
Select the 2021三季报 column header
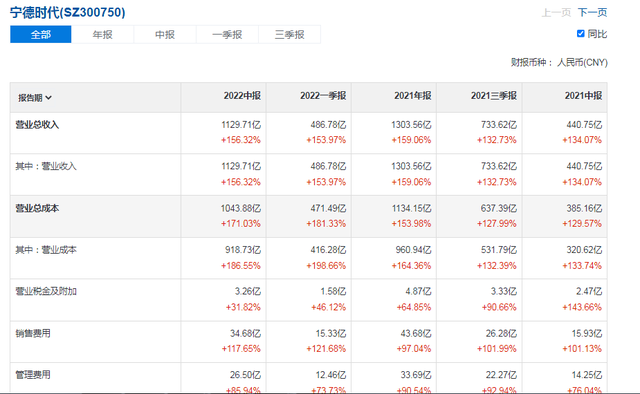[494, 96]
